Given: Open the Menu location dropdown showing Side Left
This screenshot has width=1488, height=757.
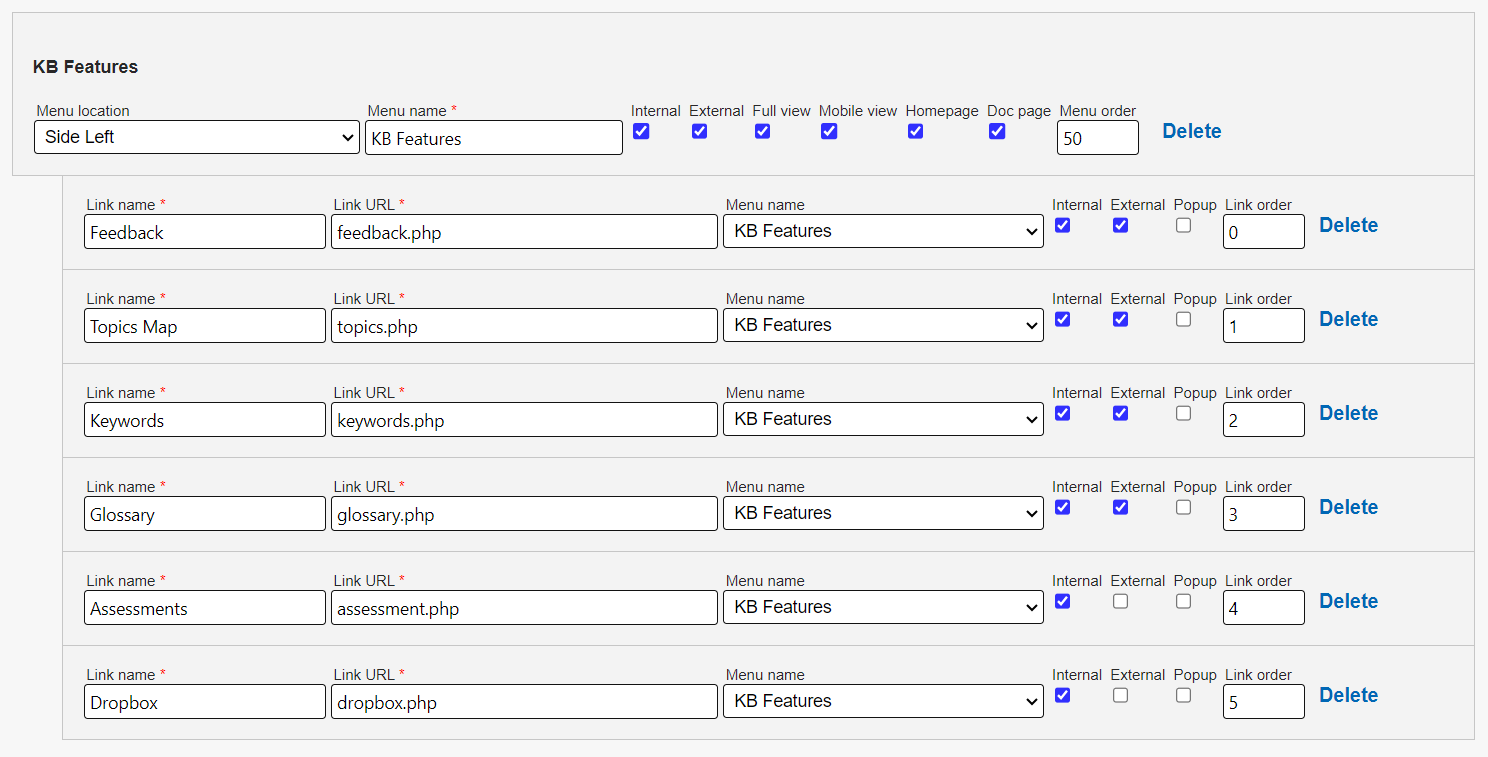Looking at the screenshot, I should click(x=197, y=137).
